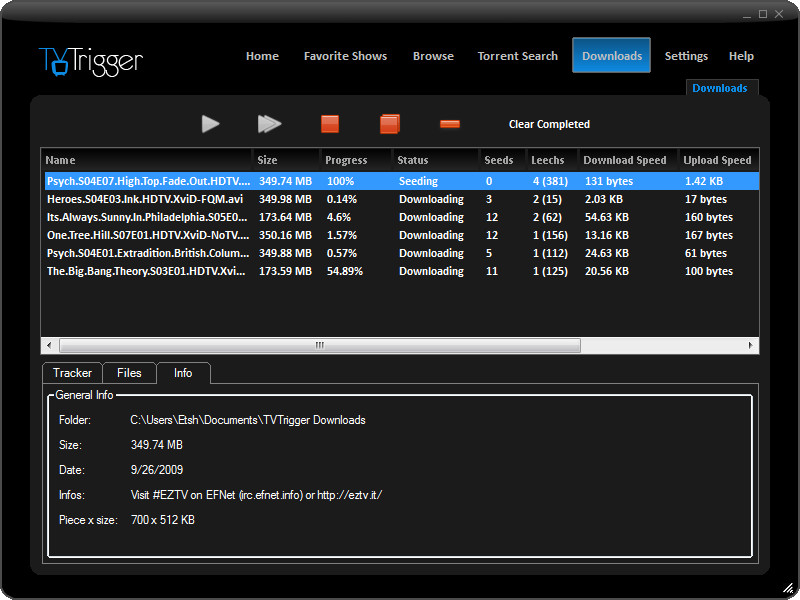Click the 349.98 MB size cell
This screenshot has height=600, width=800.
click(x=285, y=199)
